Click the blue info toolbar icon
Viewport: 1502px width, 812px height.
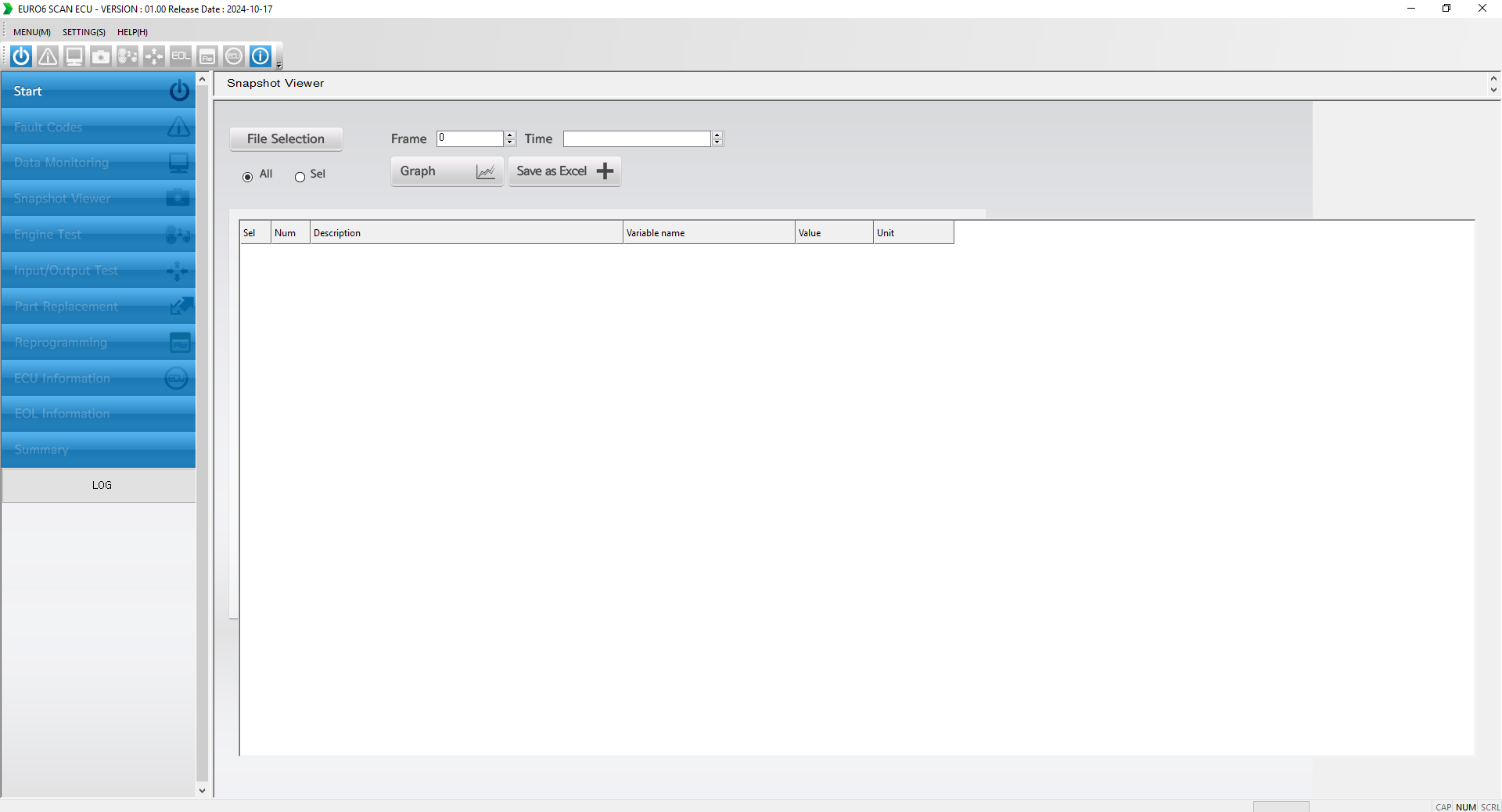261,56
